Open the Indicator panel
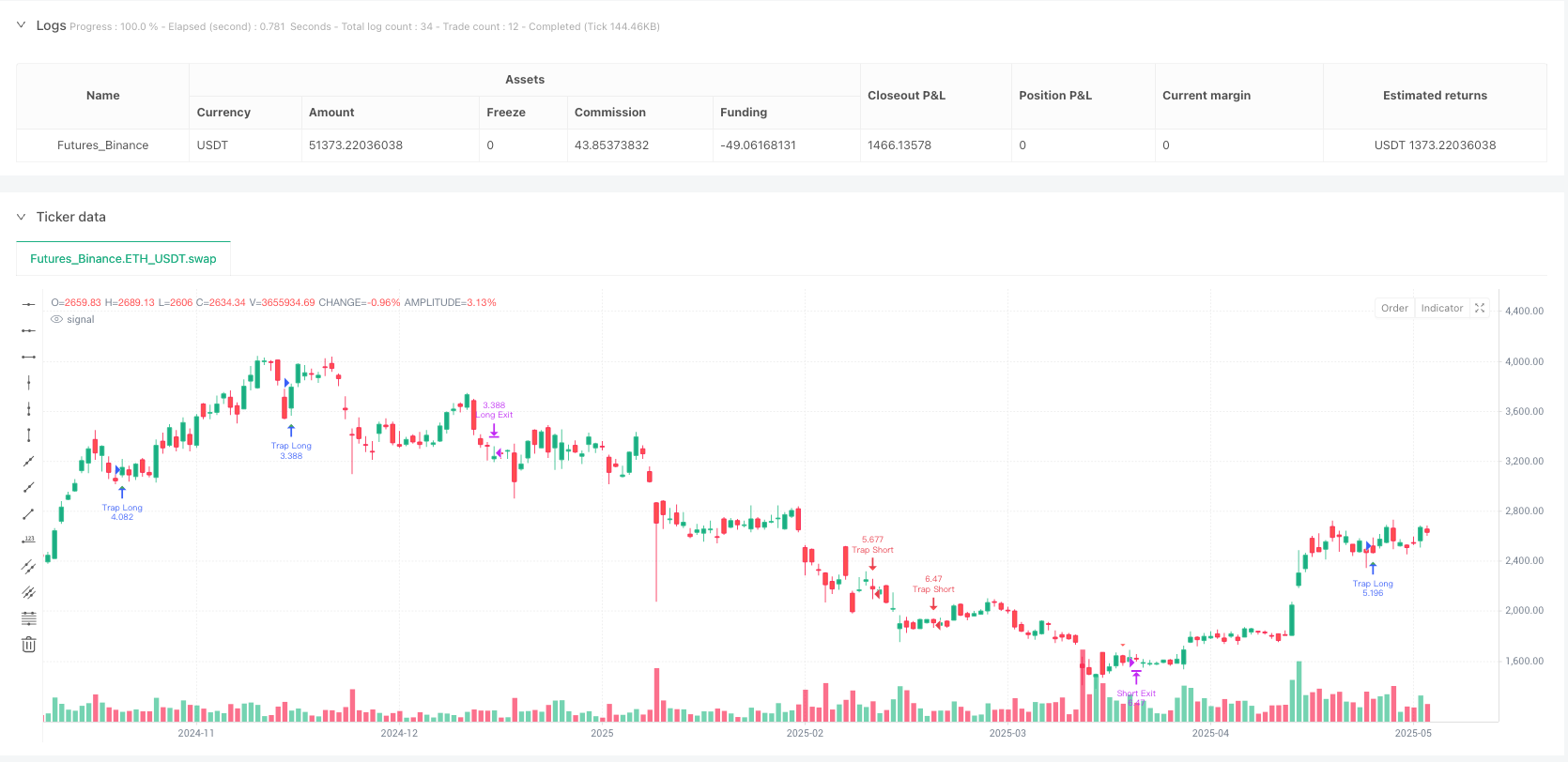The height and width of the screenshot is (762, 1568). click(1441, 307)
